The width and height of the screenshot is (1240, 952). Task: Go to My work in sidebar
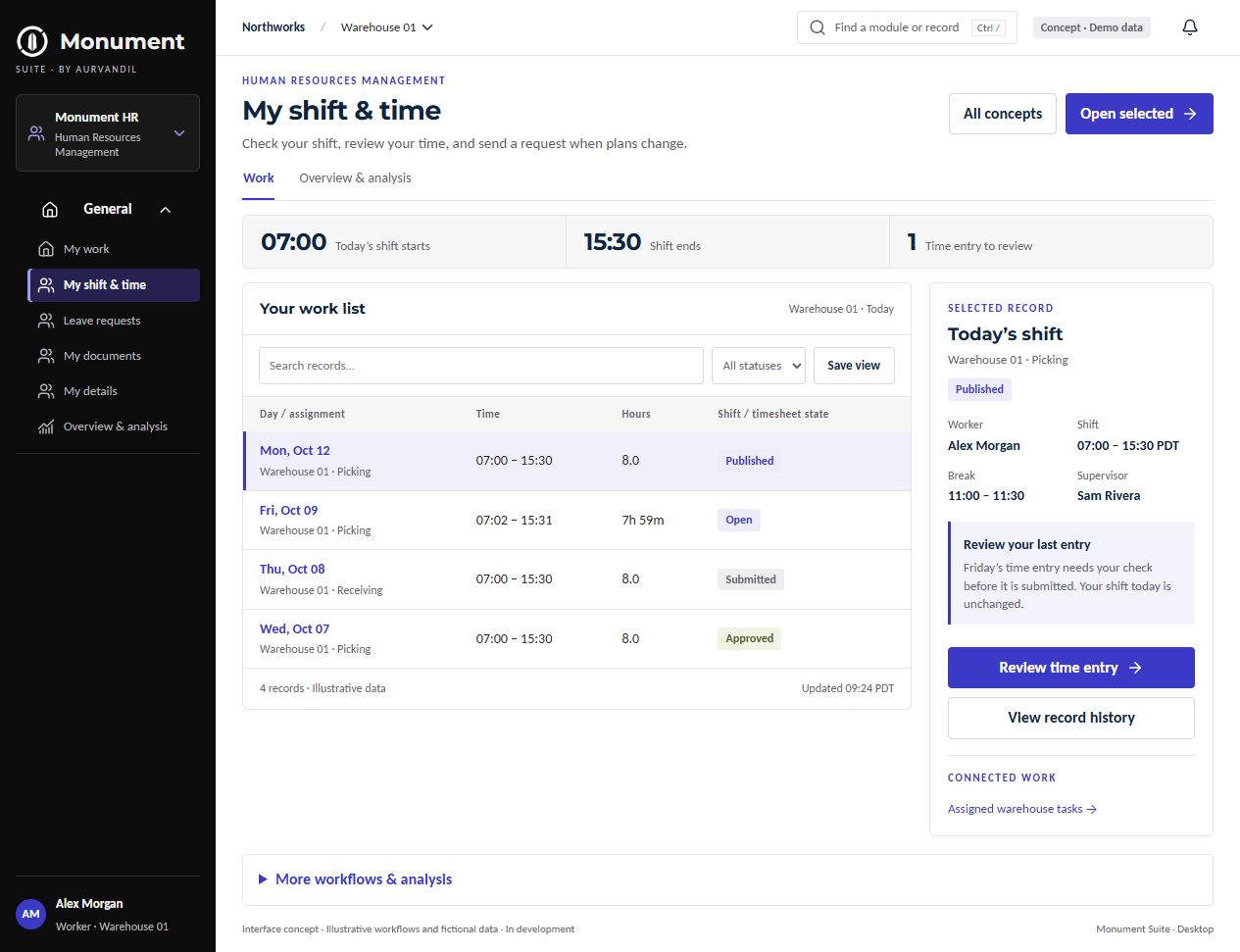click(x=114, y=249)
